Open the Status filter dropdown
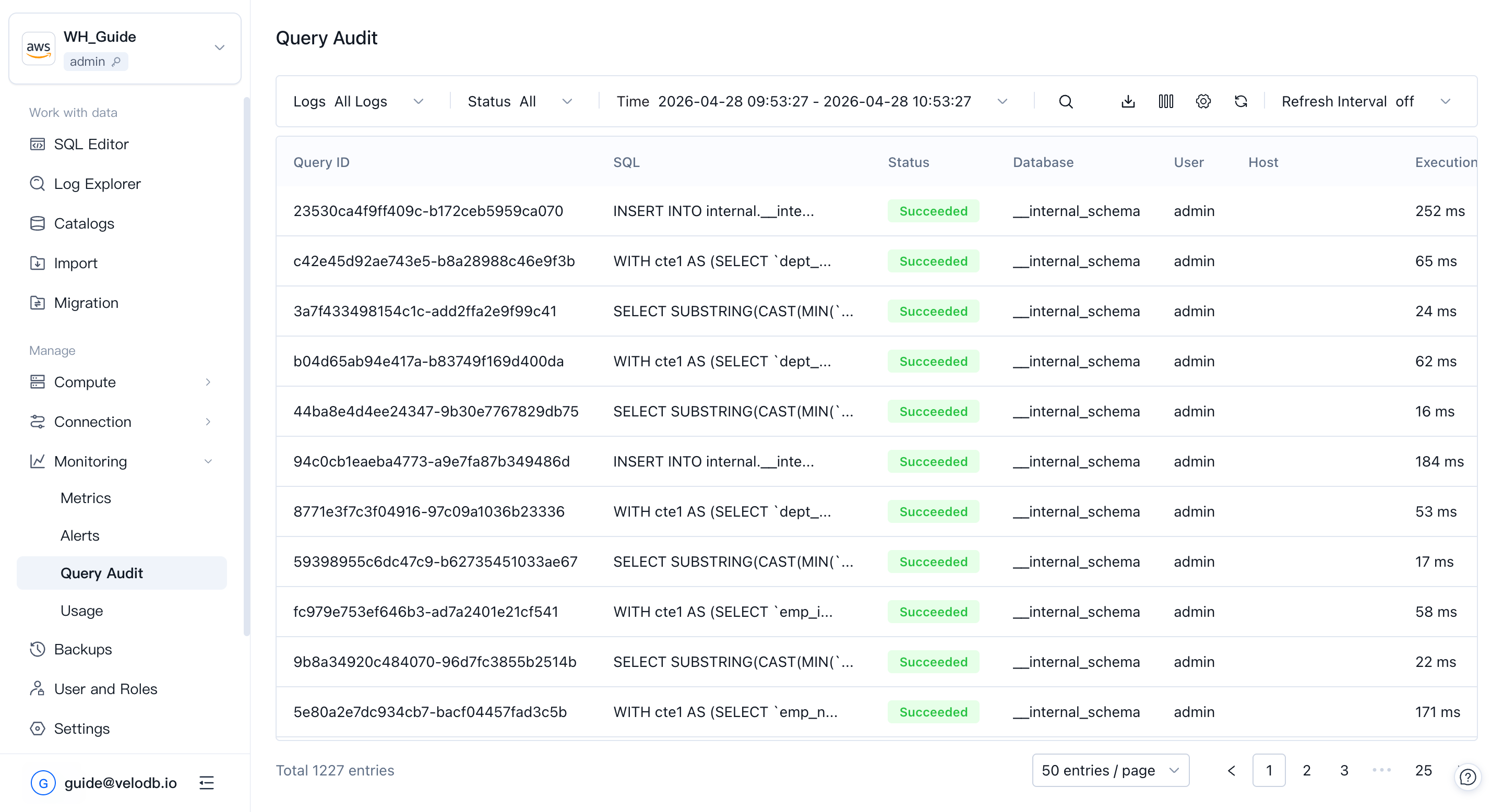Image resolution: width=1503 pixels, height=812 pixels. click(x=519, y=101)
